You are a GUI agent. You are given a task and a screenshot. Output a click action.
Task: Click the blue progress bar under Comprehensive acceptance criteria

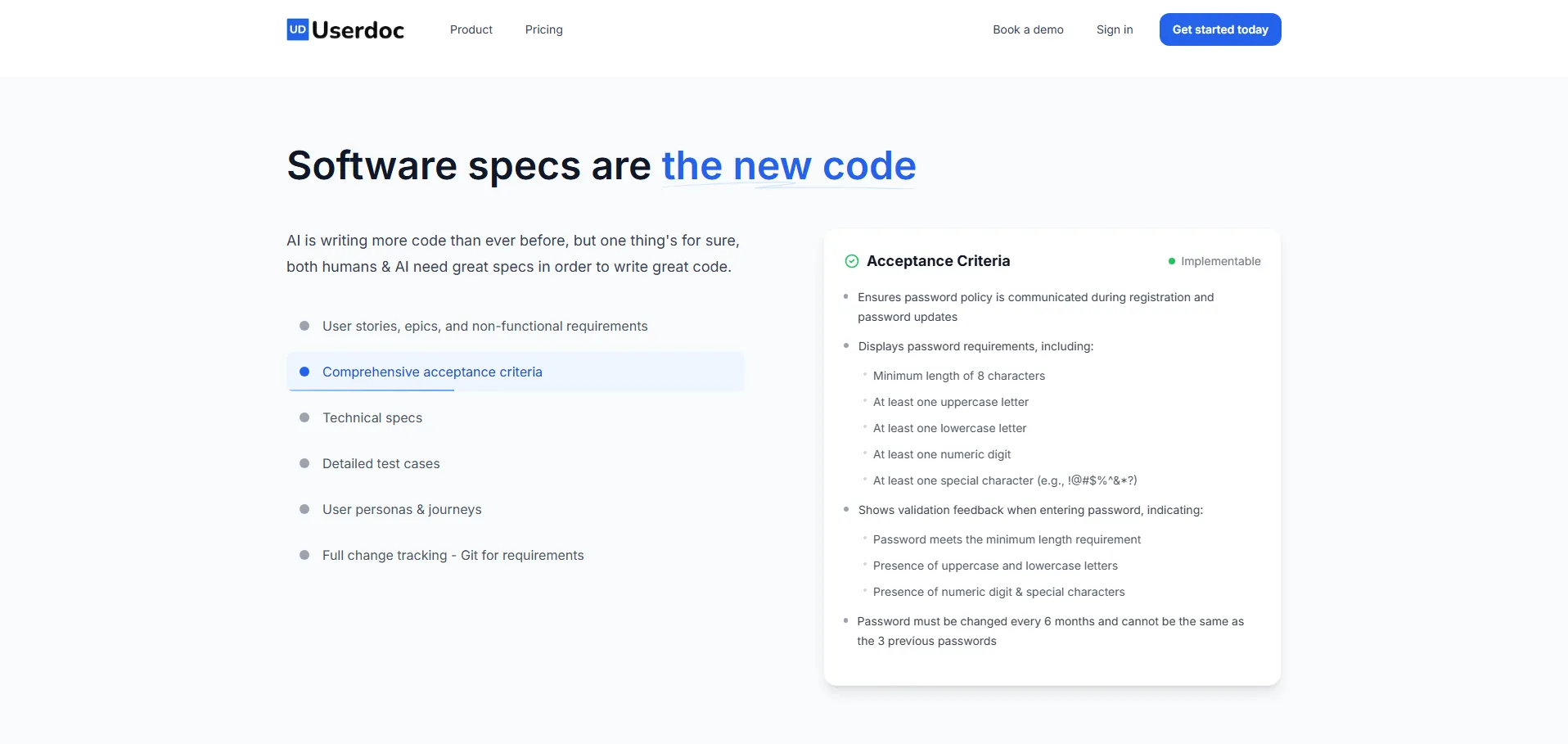(x=371, y=390)
